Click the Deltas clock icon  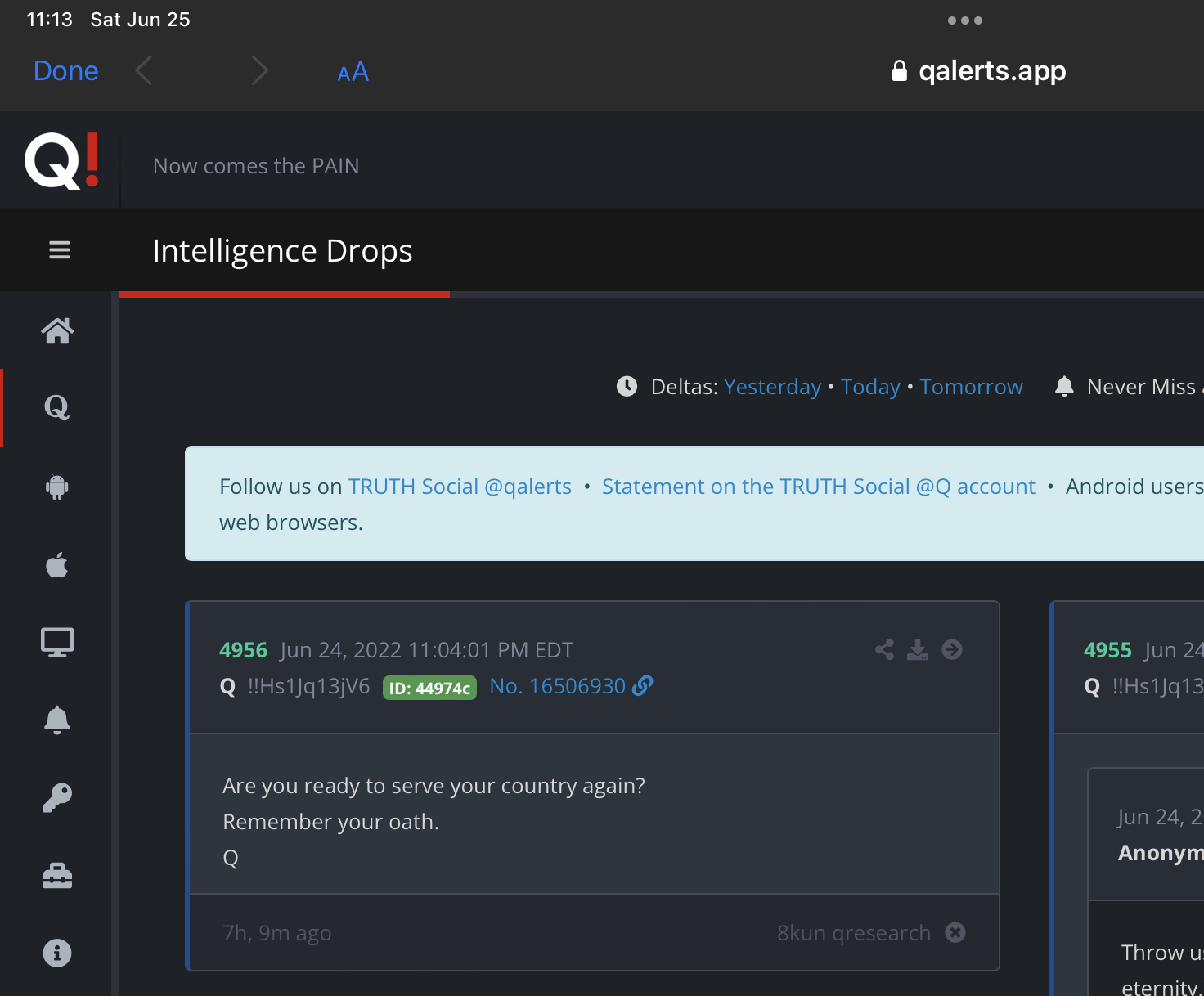(627, 386)
